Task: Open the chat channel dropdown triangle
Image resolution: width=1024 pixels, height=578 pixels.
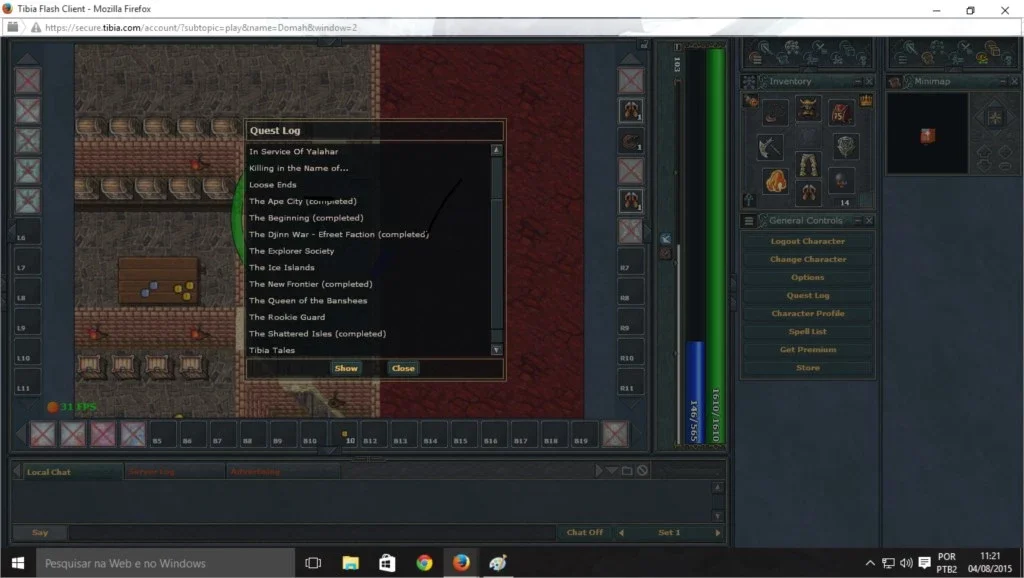Action: (x=612, y=470)
